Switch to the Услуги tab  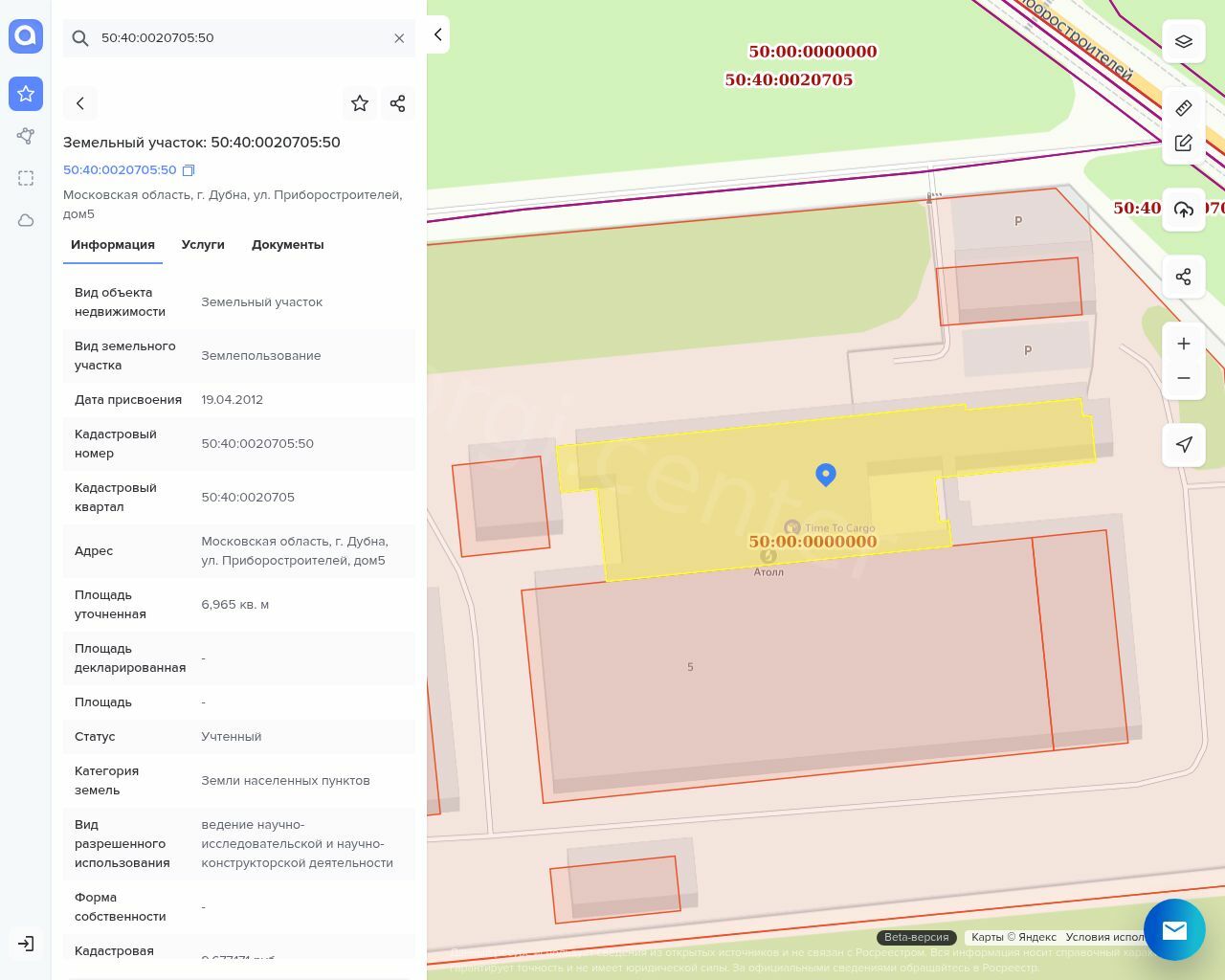pyautogui.click(x=203, y=245)
